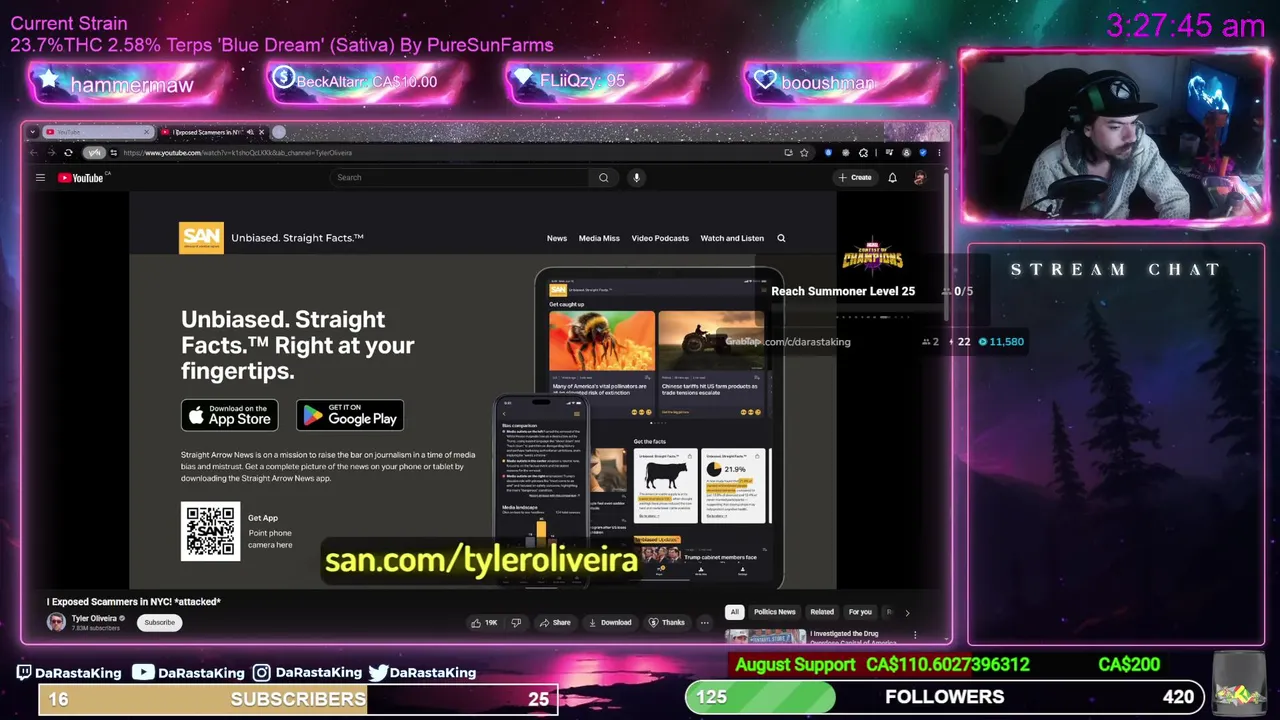Viewport: 1280px width, 720px height.
Task: Select the For you chip
Action: click(x=860, y=612)
